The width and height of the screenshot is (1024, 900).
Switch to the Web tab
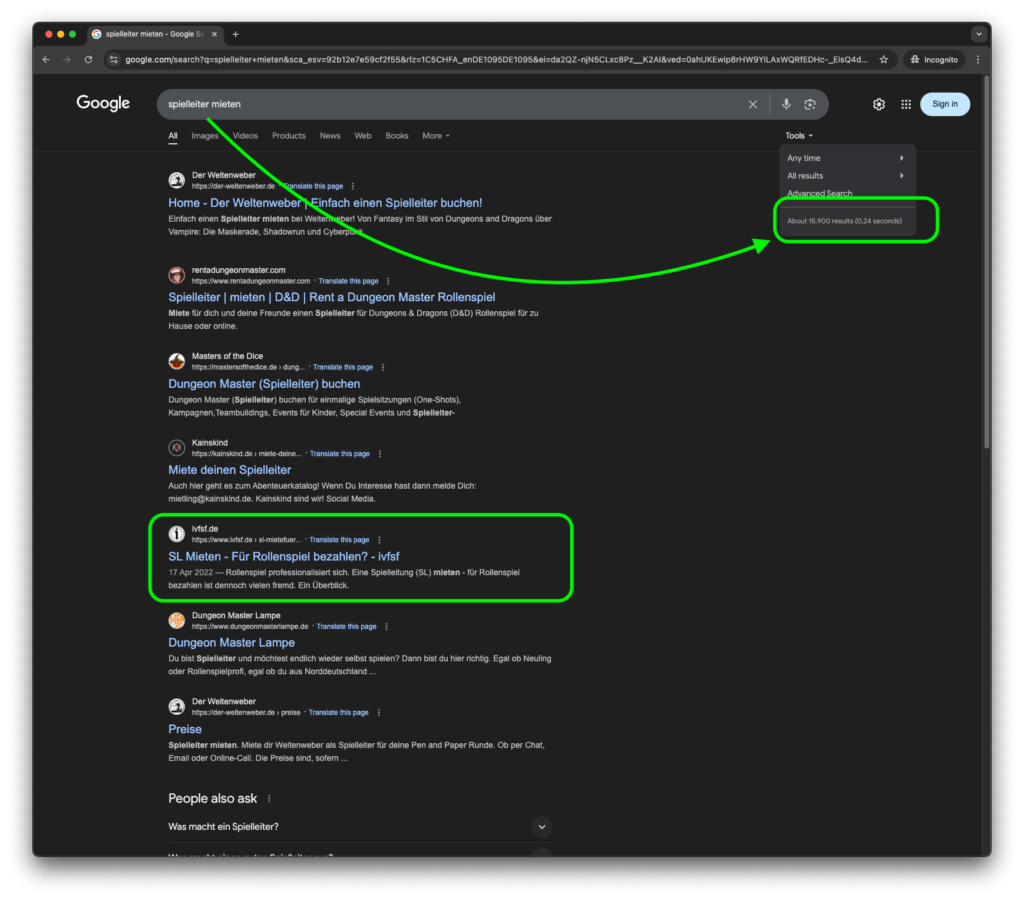pos(362,136)
